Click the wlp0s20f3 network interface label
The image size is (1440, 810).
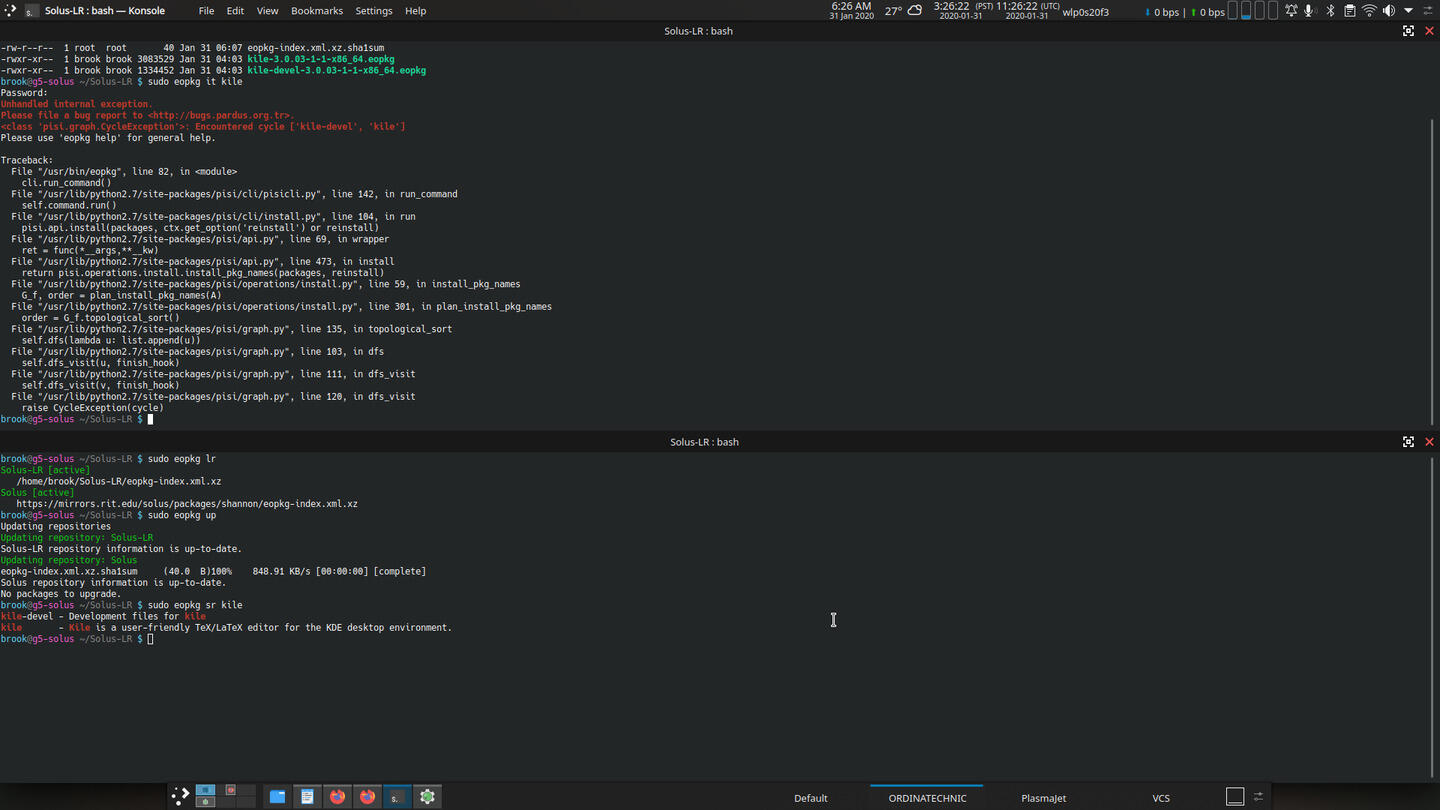coord(1085,12)
